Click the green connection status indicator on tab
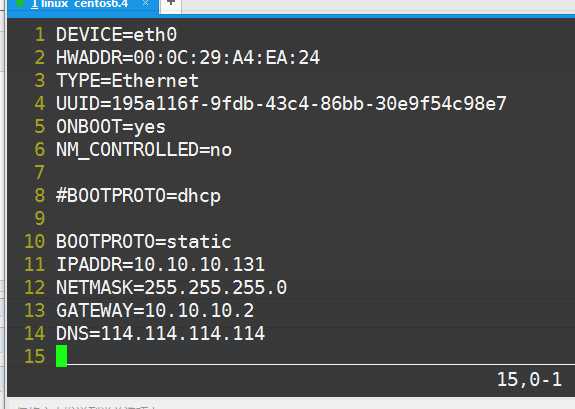Image resolution: width=575 pixels, height=409 pixels. click(20, 4)
